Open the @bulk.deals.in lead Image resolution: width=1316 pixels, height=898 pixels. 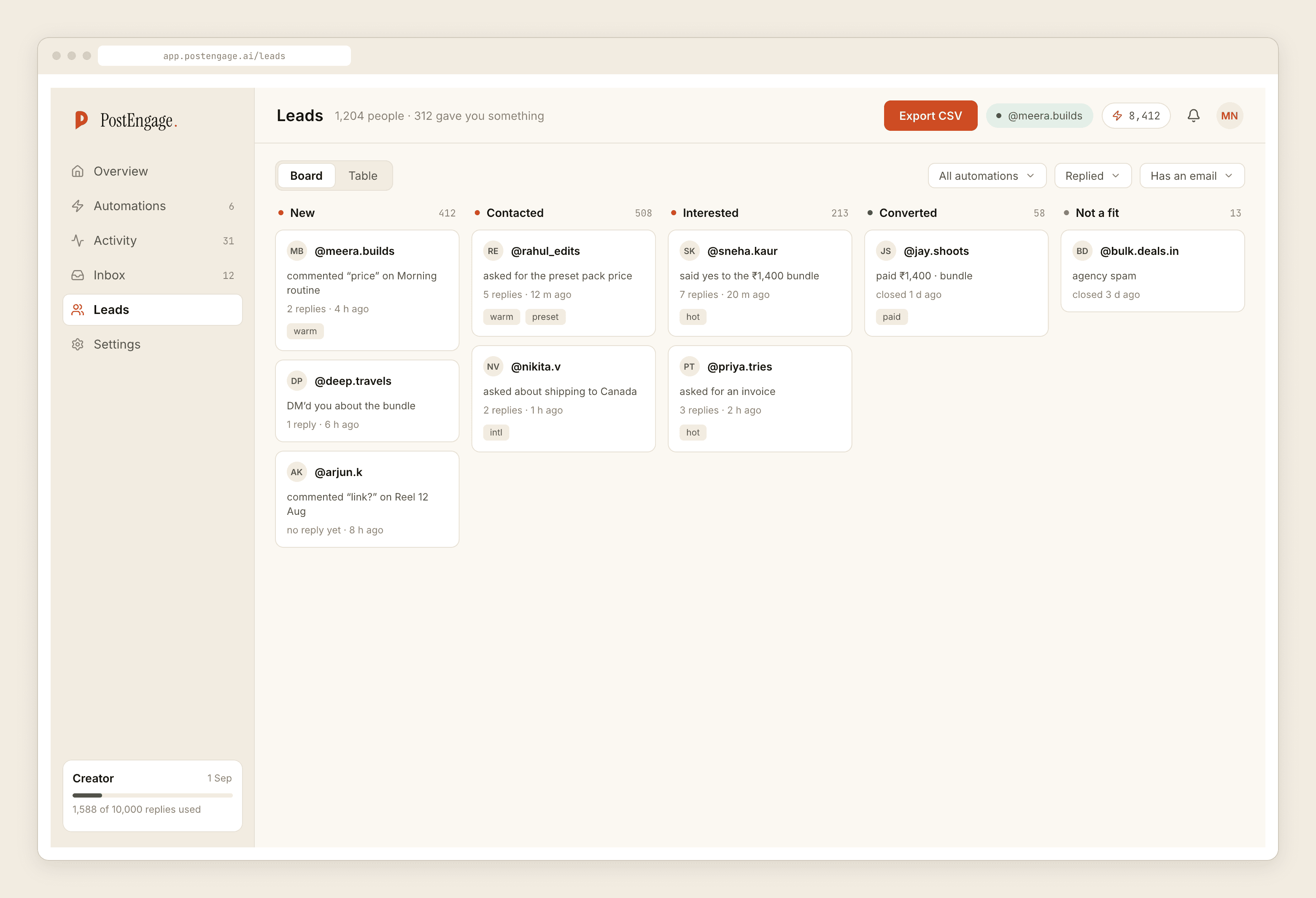1152,271
